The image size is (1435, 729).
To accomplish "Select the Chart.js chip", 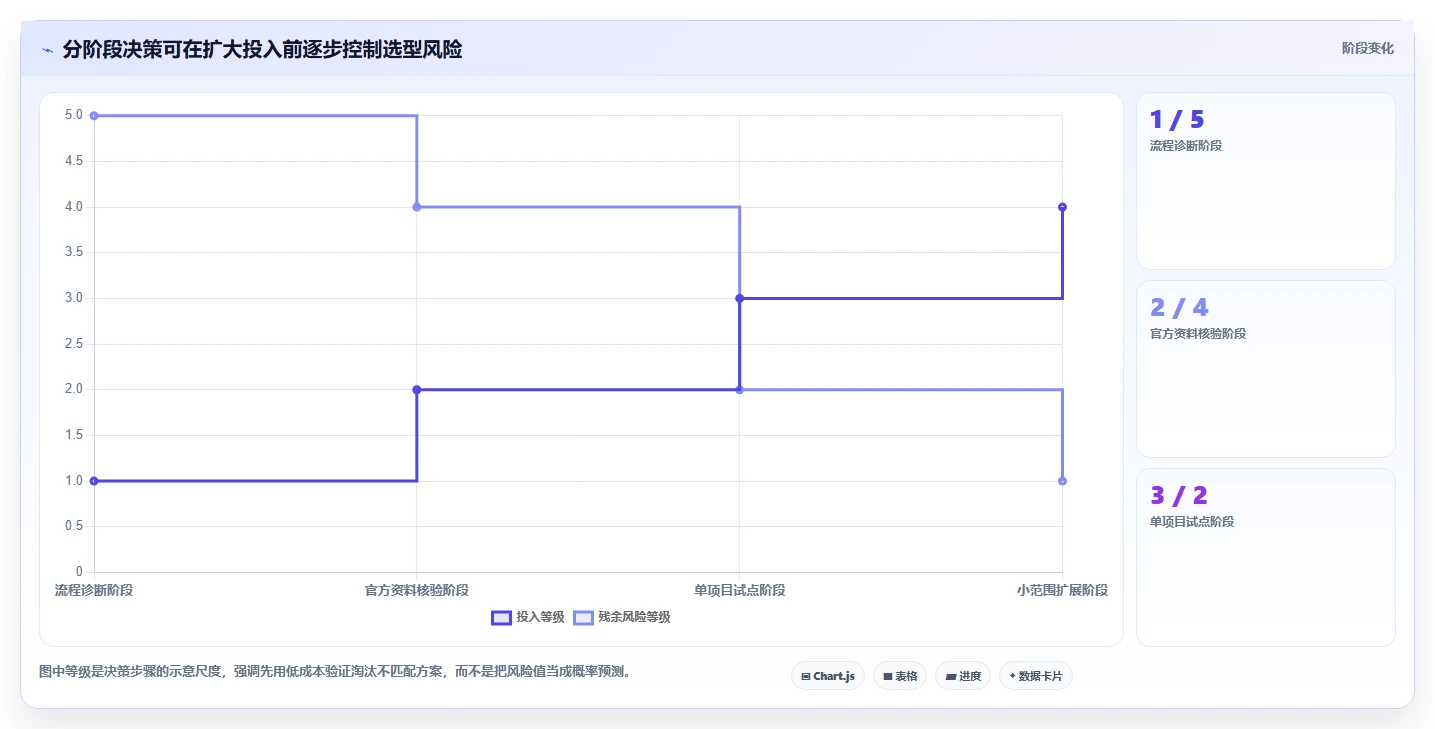I will pyautogui.click(x=828, y=676).
